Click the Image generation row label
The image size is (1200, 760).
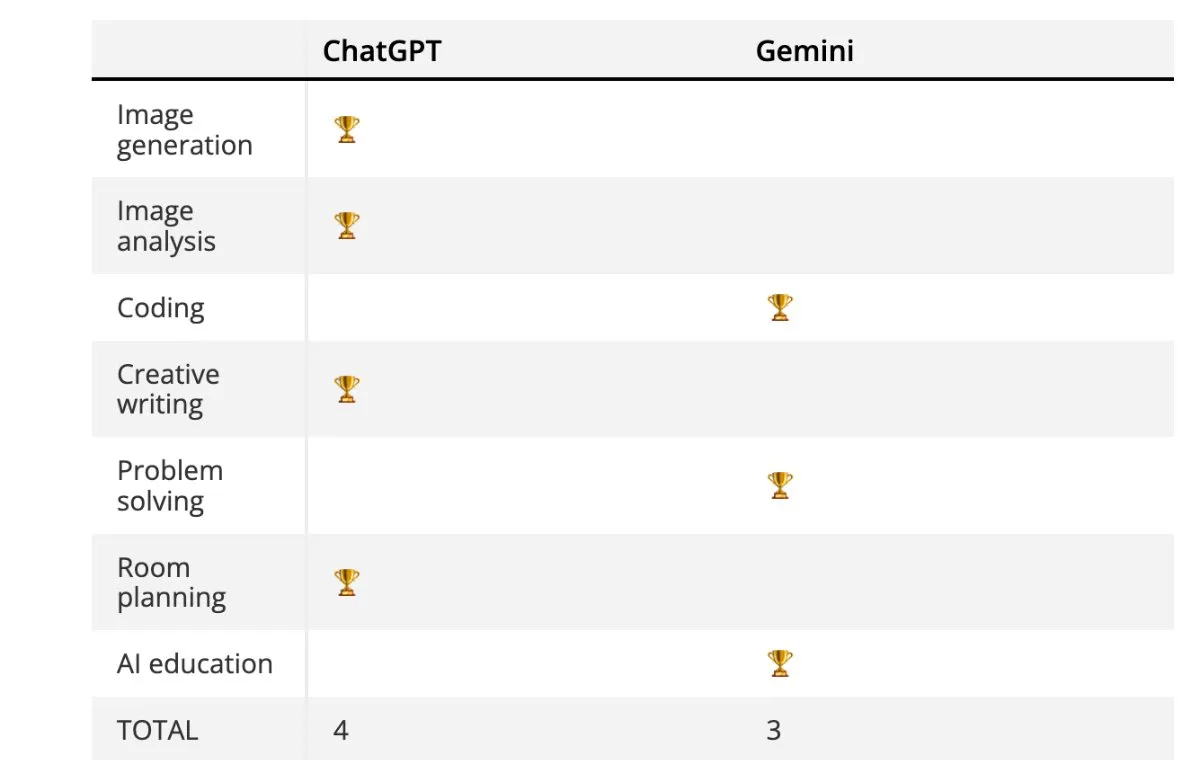(x=185, y=130)
